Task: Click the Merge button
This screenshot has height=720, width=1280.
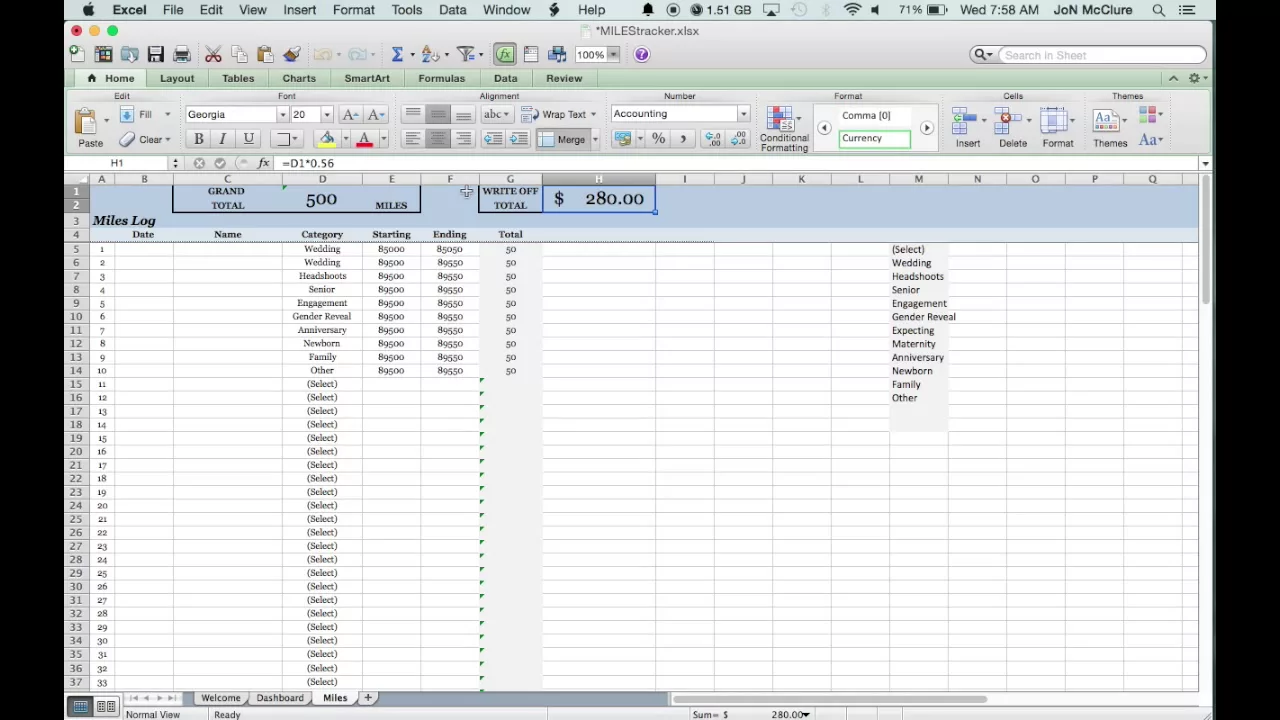Action: point(561,140)
